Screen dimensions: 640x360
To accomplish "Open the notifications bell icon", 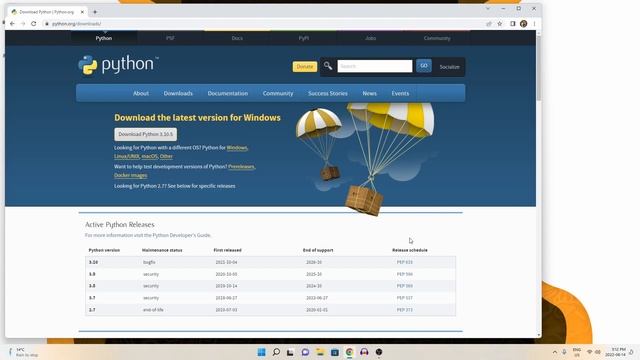I will [631, 352].
